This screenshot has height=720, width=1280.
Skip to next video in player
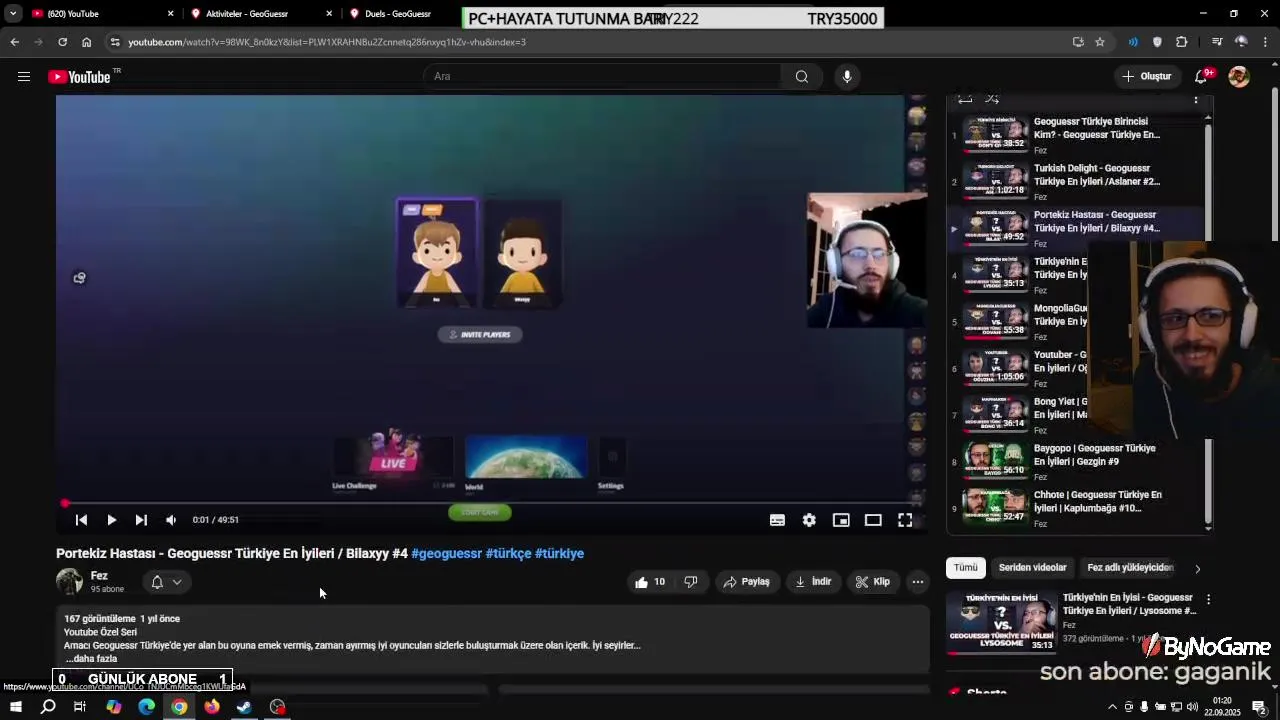point(141,520)
